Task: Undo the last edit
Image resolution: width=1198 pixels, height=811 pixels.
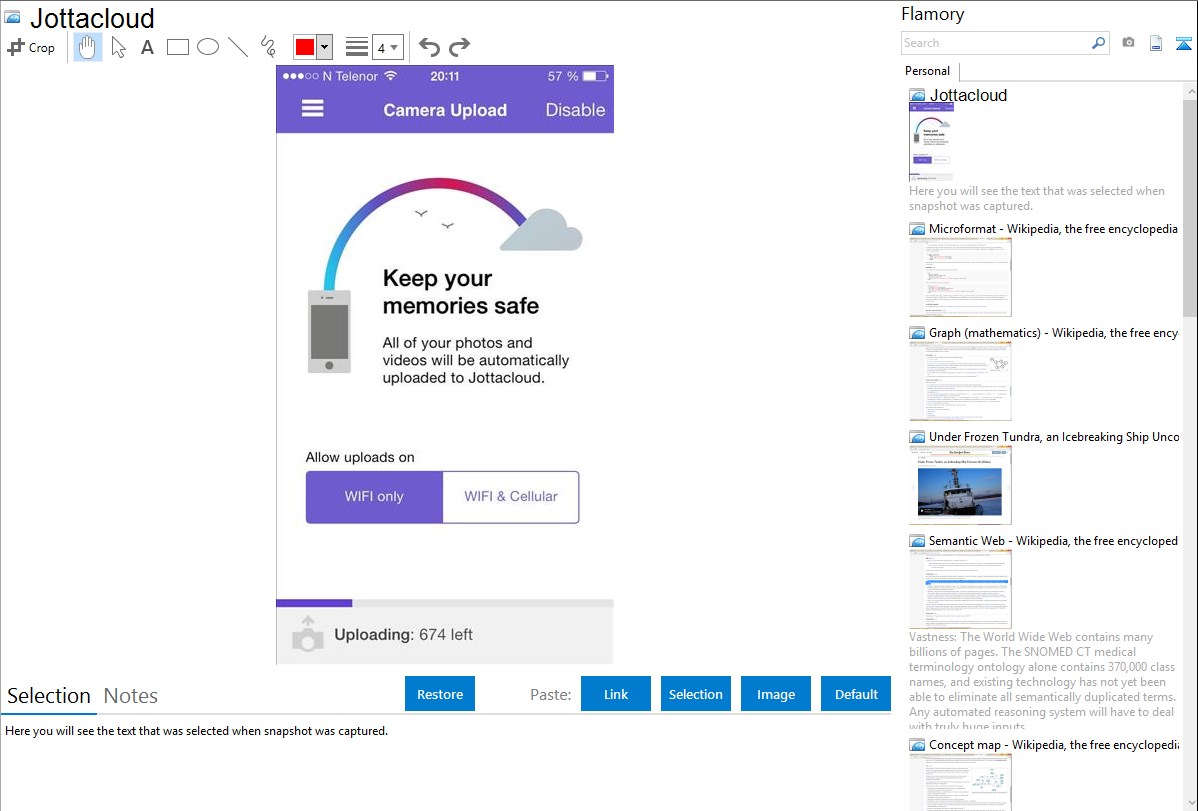Action: tap(429, 47)
